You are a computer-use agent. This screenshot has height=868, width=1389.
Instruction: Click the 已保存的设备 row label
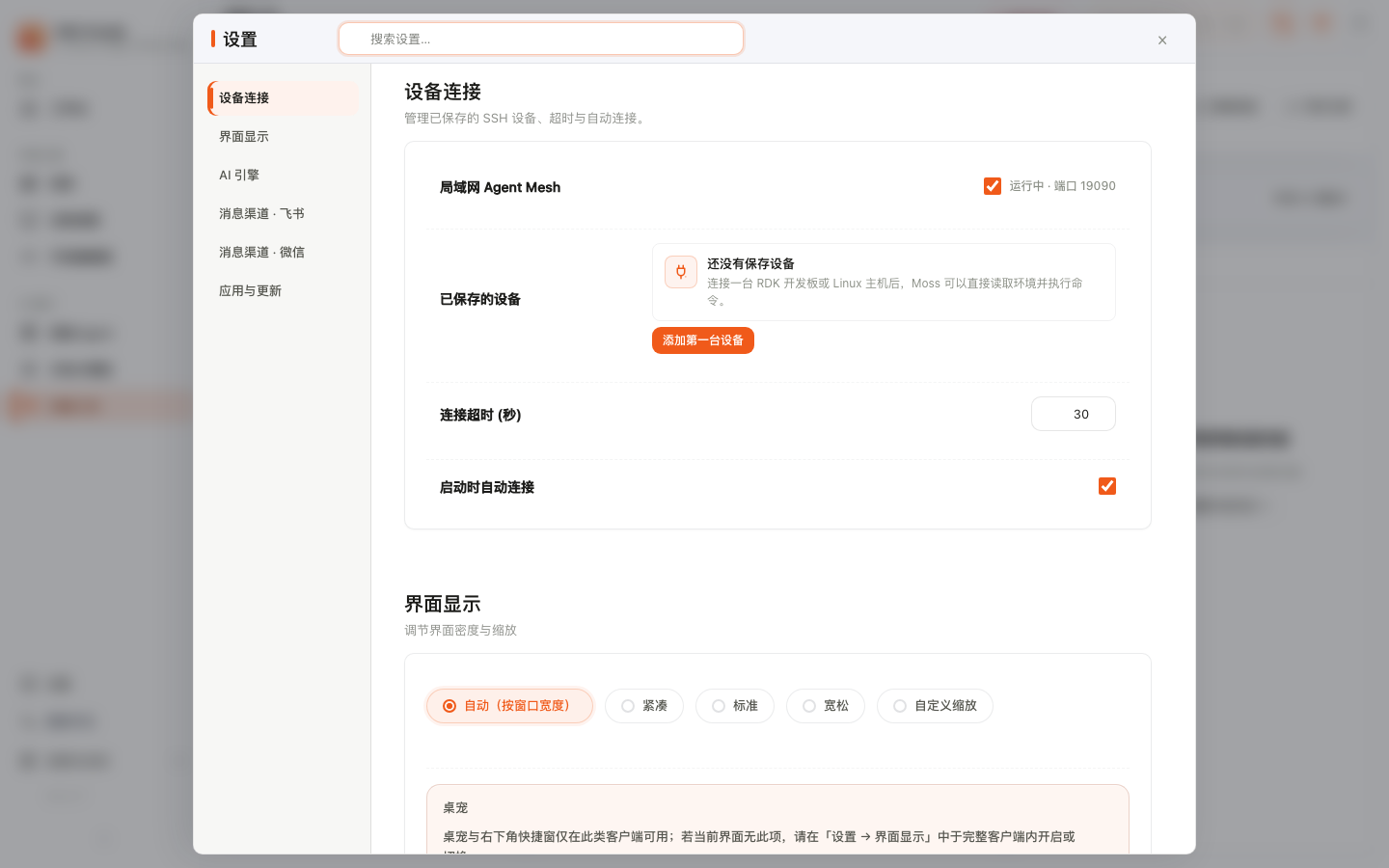pos(480,299)
